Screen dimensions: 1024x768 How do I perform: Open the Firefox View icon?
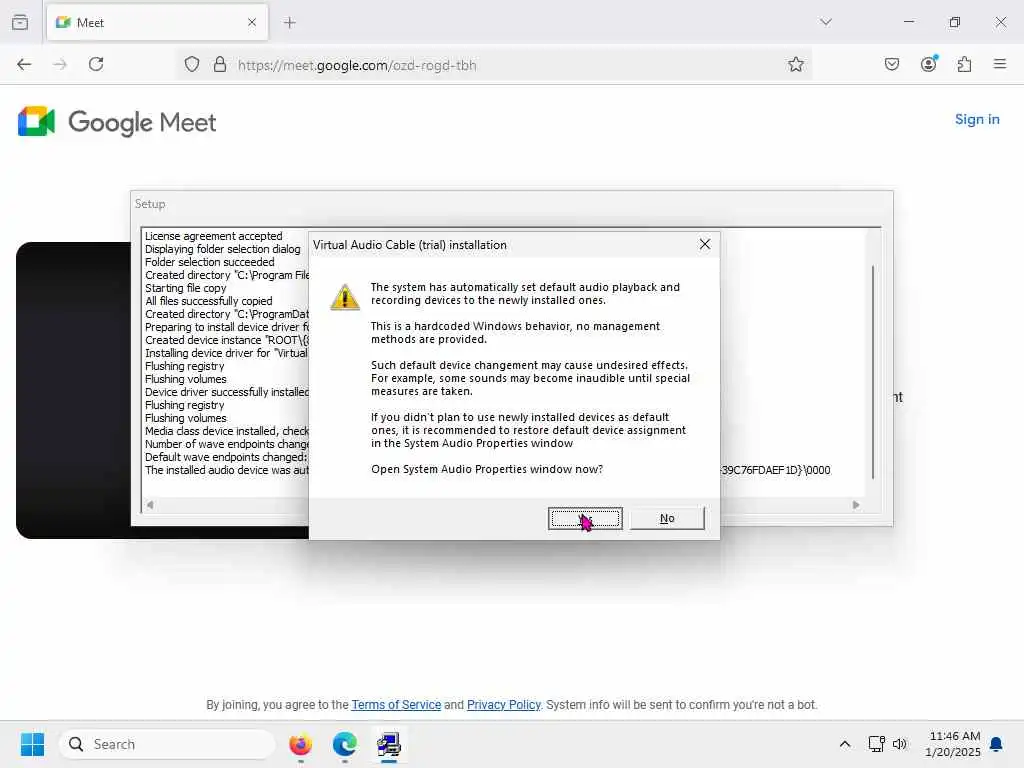click(20, 22)
